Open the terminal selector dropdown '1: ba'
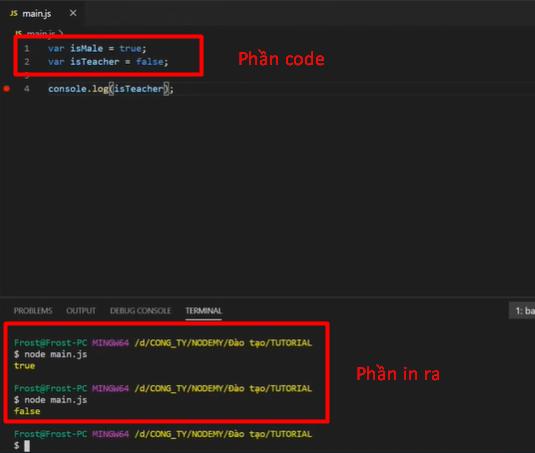The image size is (535, 453). click(522, 311)
